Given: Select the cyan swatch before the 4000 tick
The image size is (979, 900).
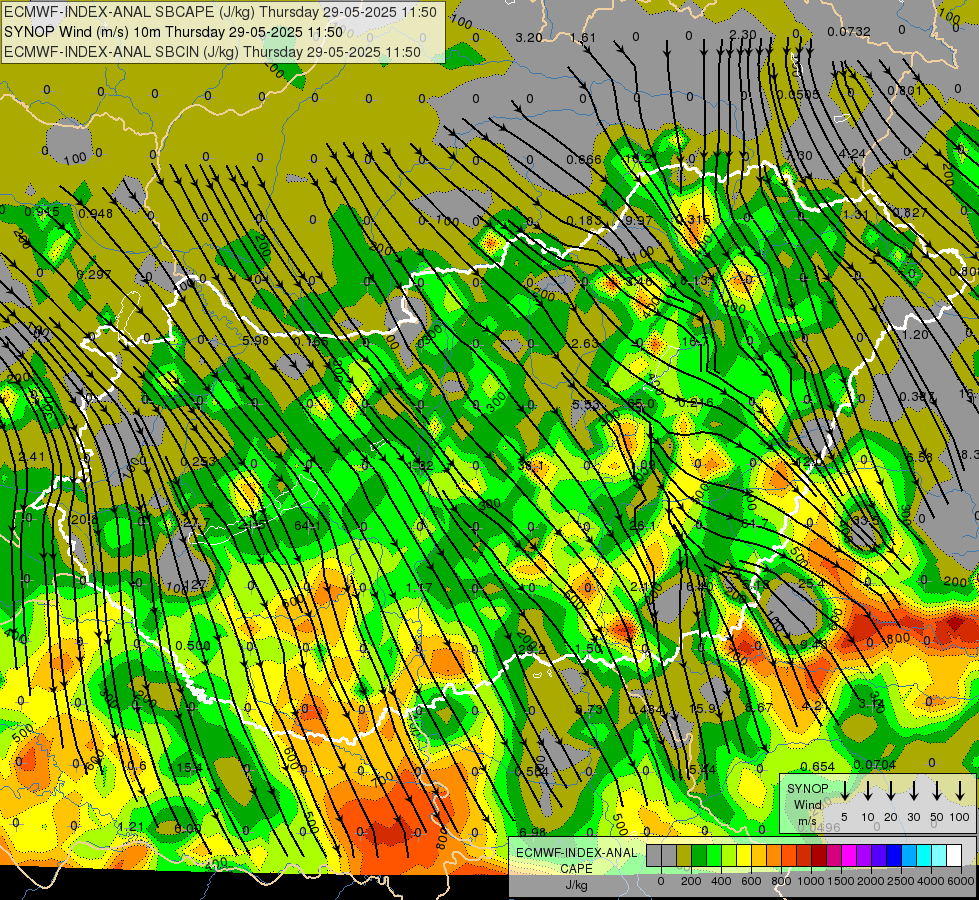Looking at the screenshot, I should pos(923,856).
